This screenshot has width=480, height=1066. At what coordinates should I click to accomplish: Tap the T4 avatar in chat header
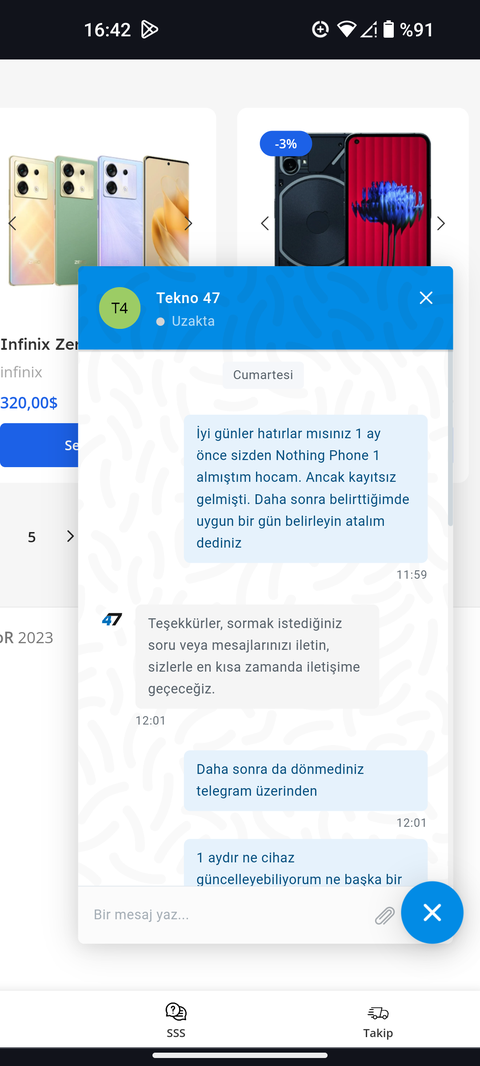(120, 308)
